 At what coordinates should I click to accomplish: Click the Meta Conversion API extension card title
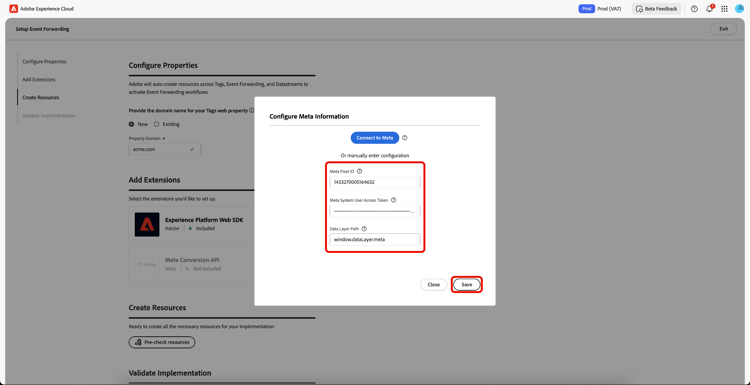(192, 260)
